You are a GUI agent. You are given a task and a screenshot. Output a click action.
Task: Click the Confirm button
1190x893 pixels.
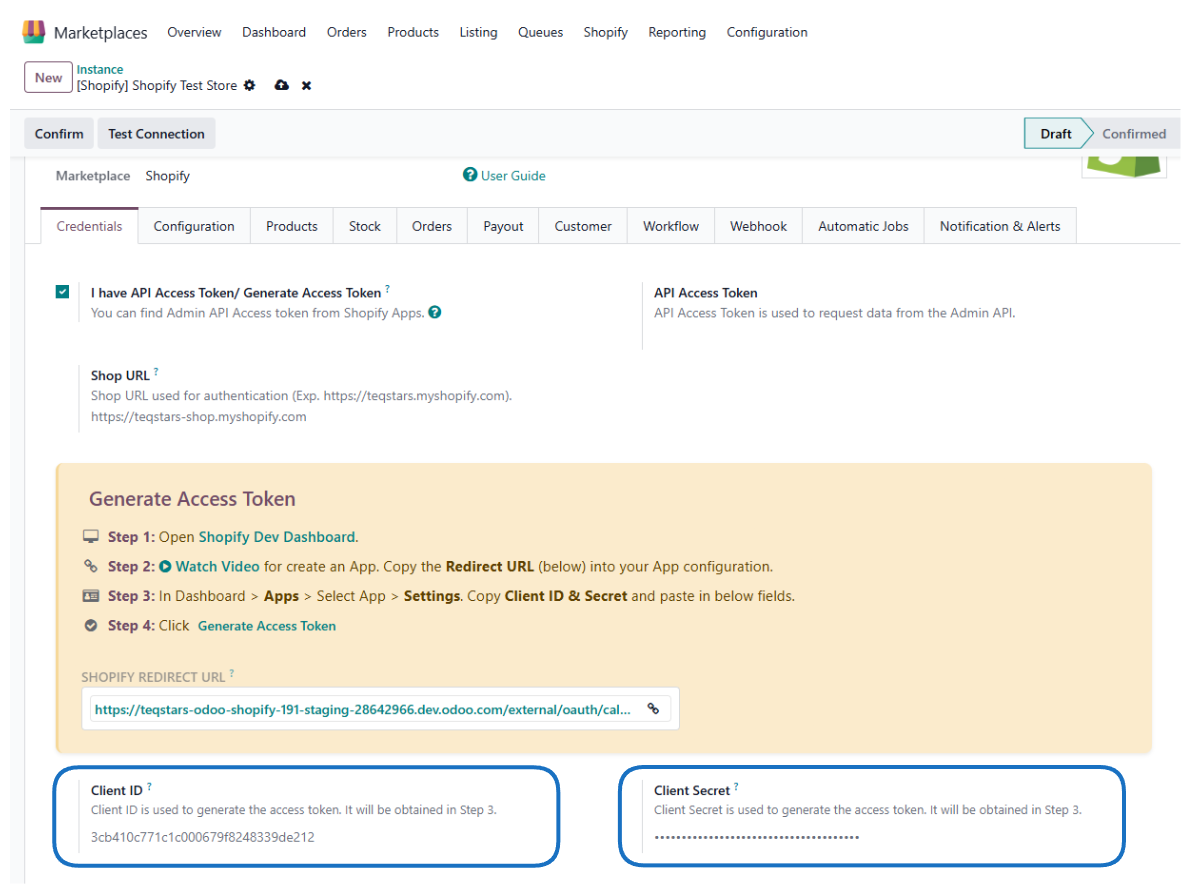pyautogui.click(x=59, y=134)
